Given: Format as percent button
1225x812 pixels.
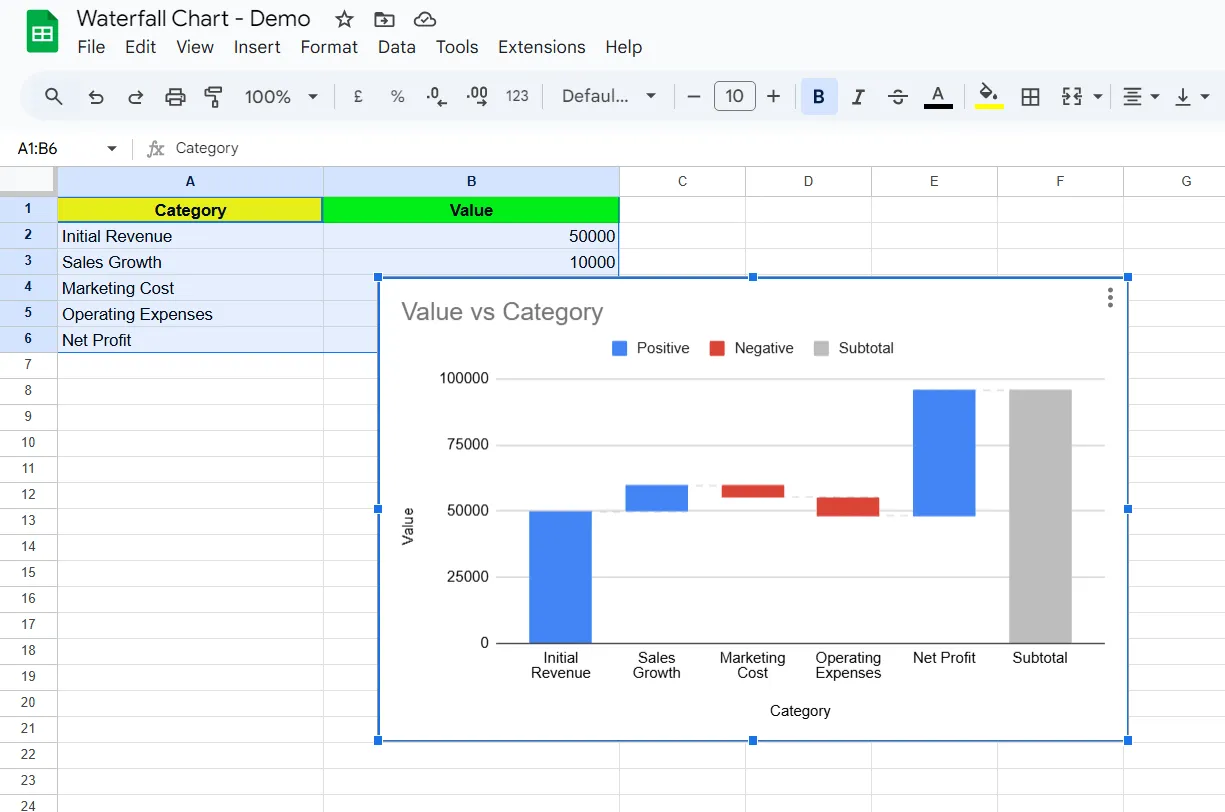Looking at the screenshot, I should pos(397,97).
